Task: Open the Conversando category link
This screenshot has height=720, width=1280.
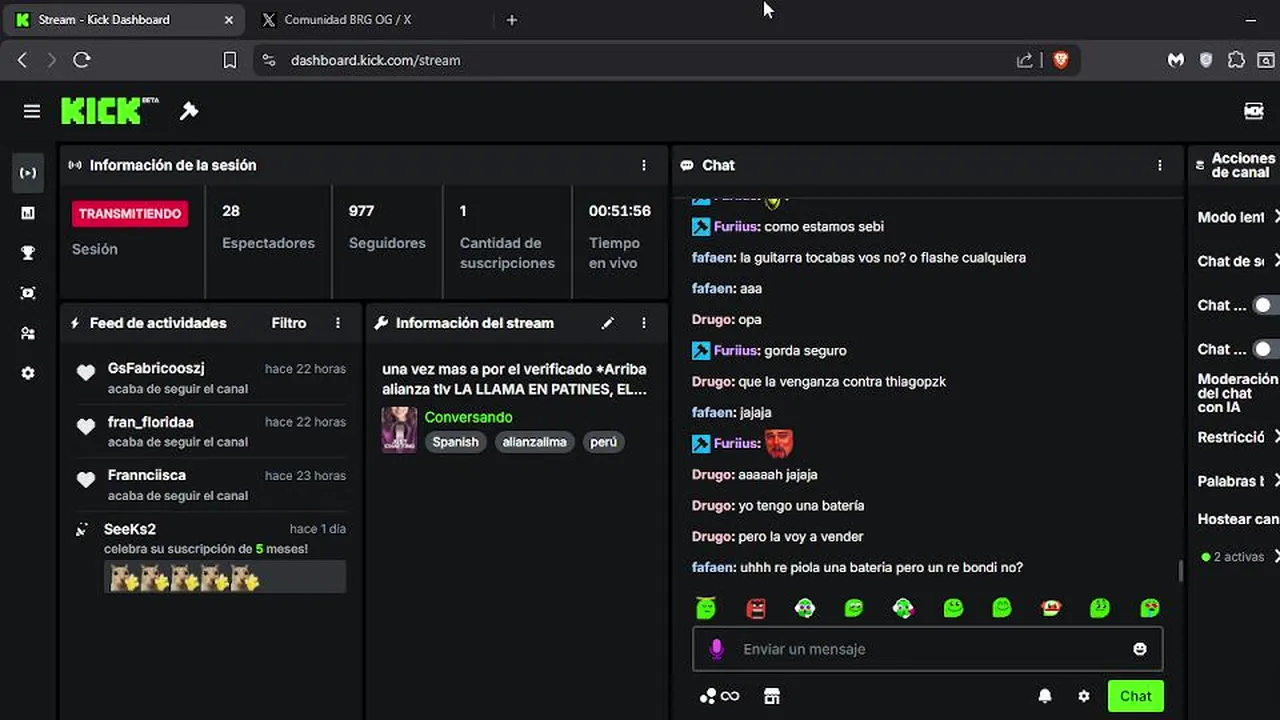Action: [468, 417]
